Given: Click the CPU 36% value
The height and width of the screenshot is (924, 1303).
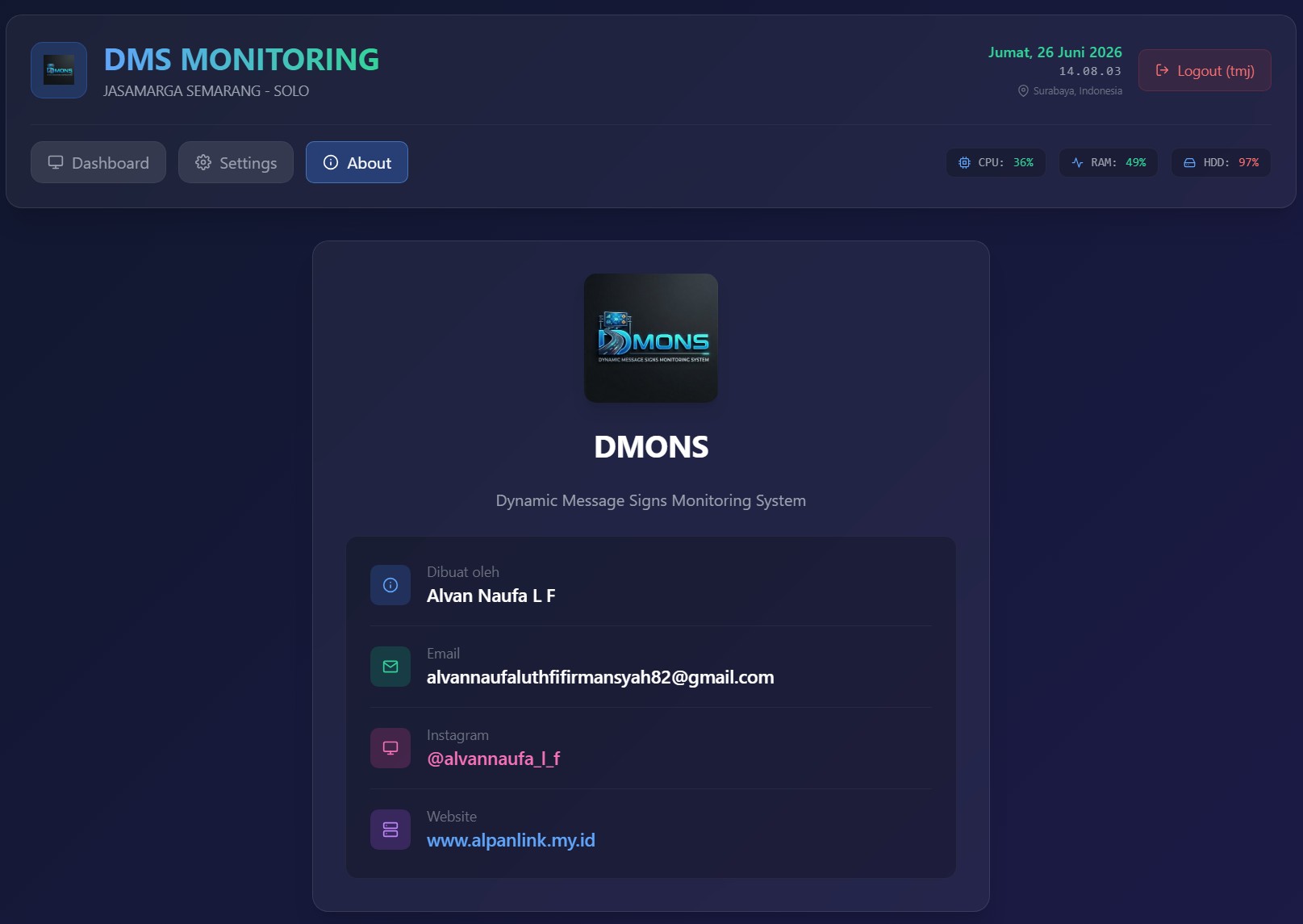Looking at the screenshot, I should [x=1023, y=162].
